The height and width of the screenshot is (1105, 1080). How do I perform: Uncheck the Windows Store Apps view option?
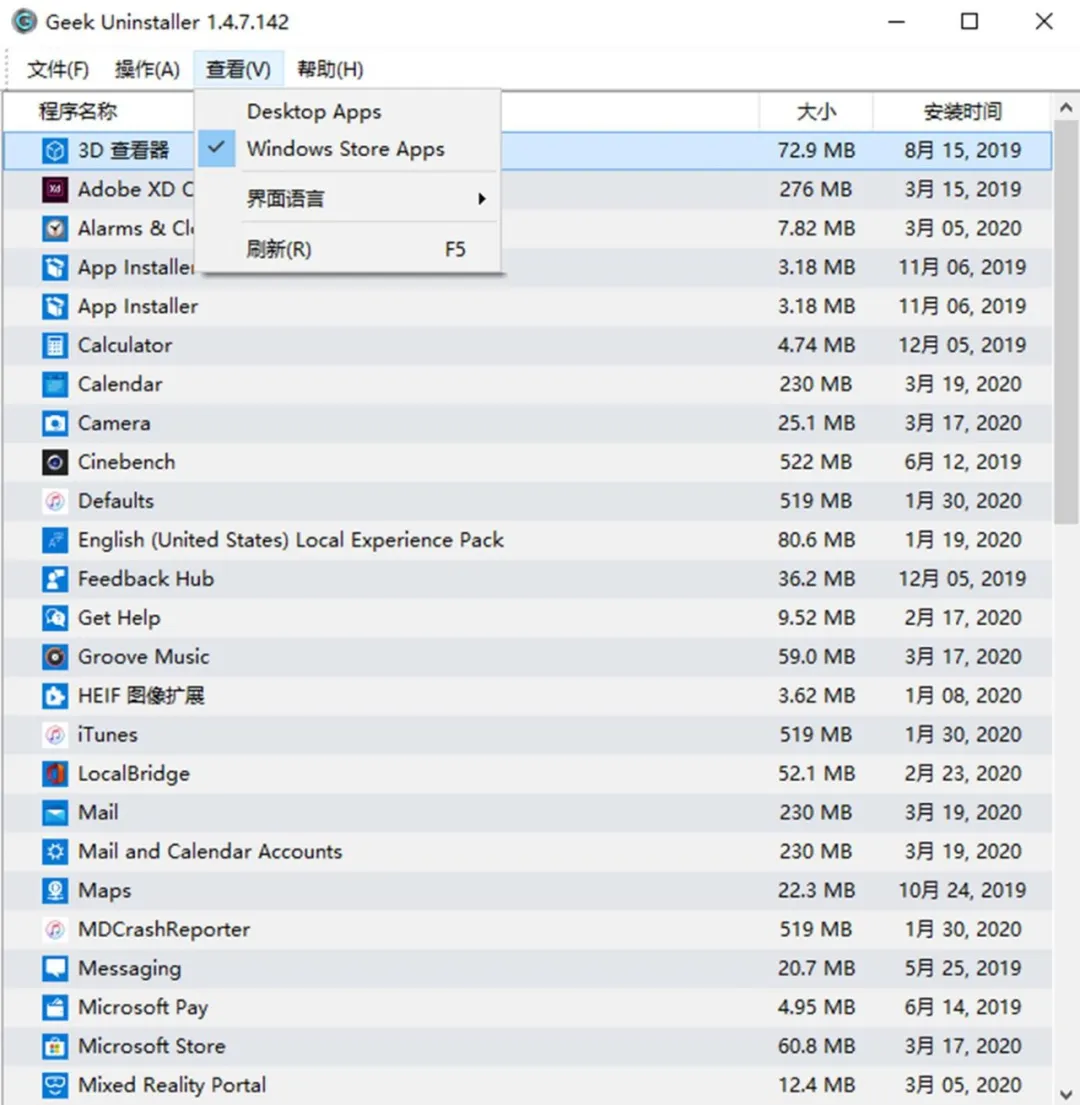pos(349,149)
